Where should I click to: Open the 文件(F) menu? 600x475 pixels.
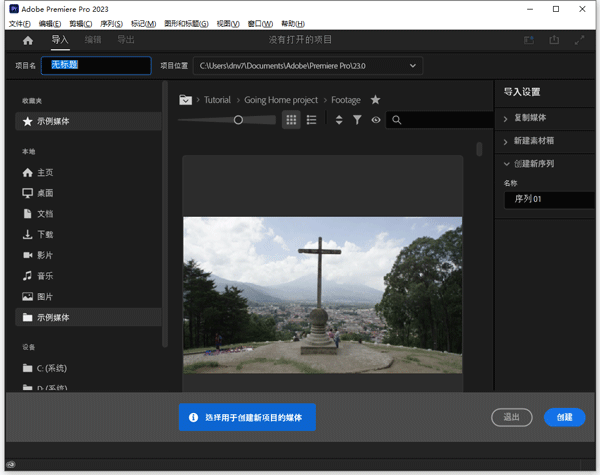[20, 23]
